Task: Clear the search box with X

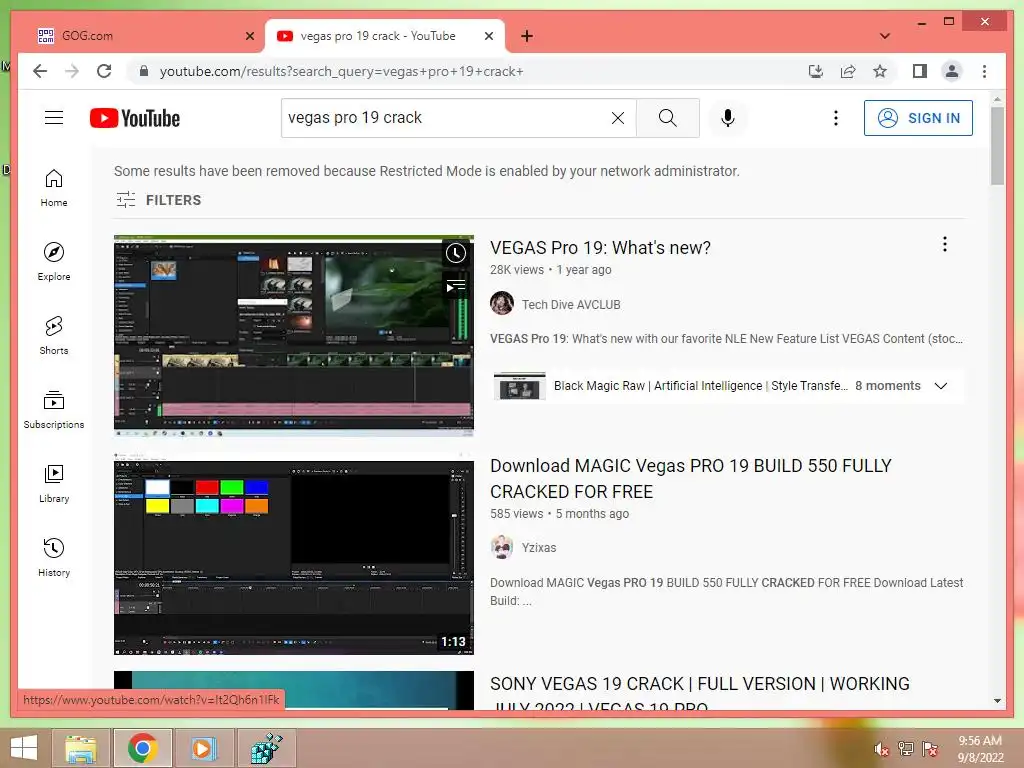Action: 617,118
